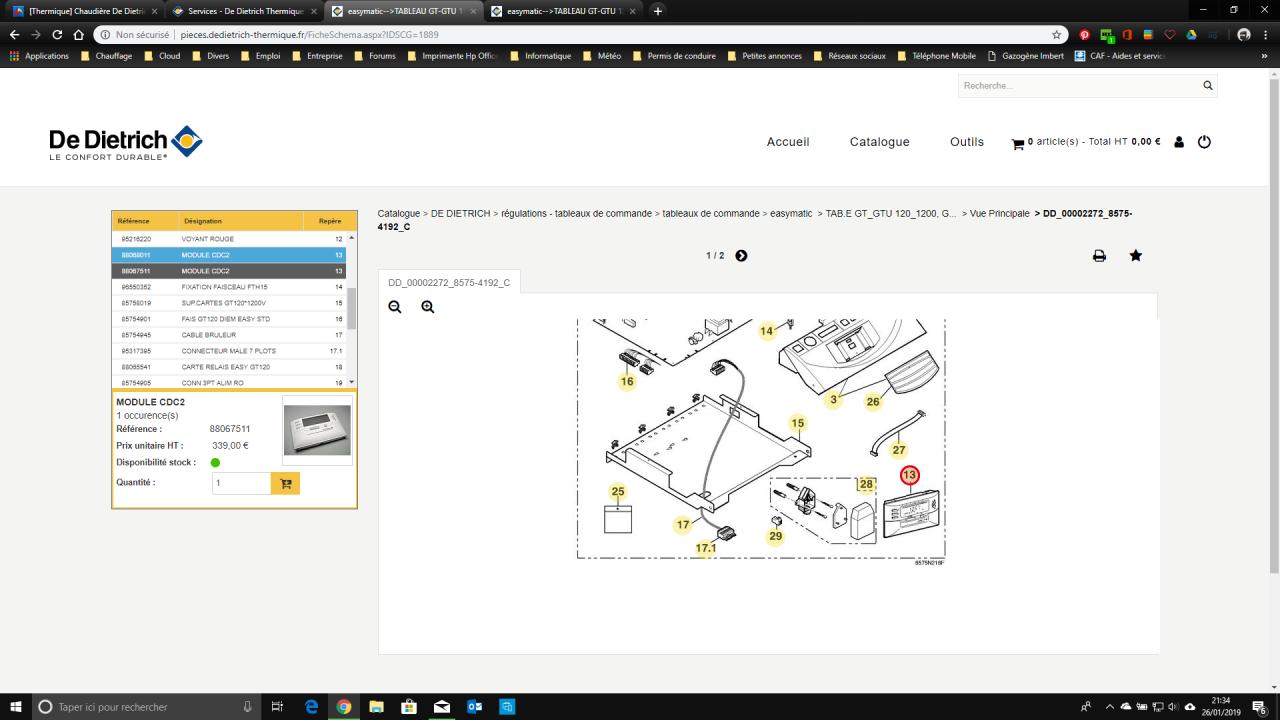Switch to Thermique Chaudière De Dietrich tab

pos(84,11)
